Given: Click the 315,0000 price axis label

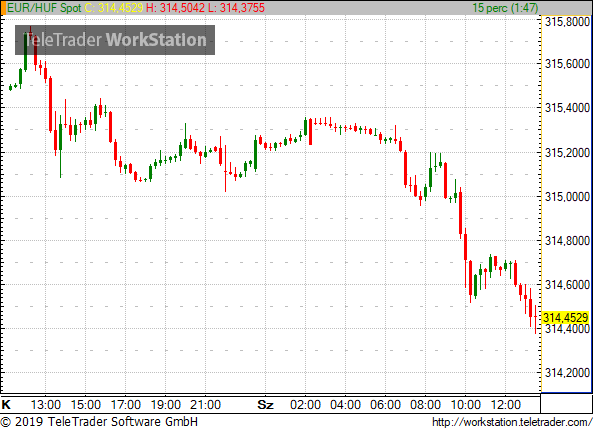Looking at the screenshot, I should point(567,197).
